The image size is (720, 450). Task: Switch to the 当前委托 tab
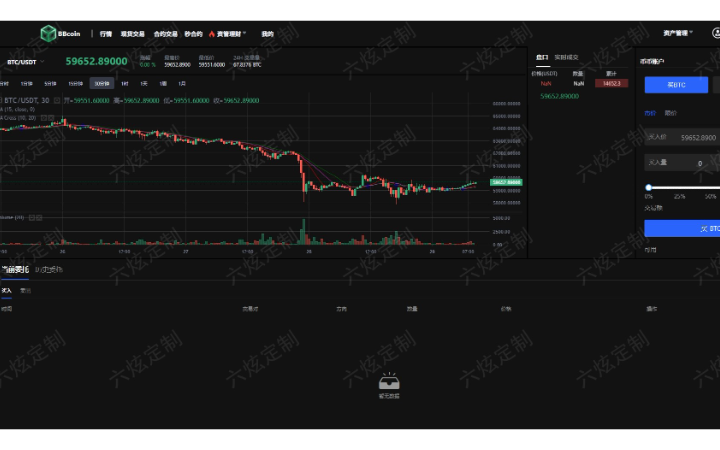click(x=15, y=270)
